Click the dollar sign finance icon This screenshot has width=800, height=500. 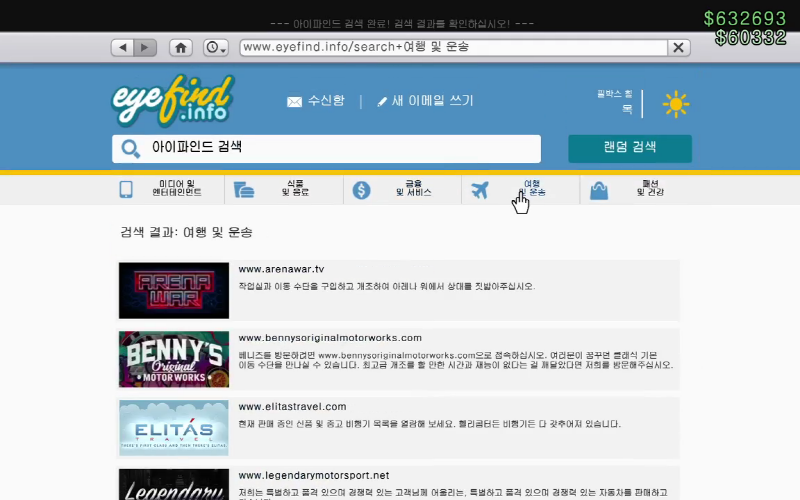click(x=361, y=190)
